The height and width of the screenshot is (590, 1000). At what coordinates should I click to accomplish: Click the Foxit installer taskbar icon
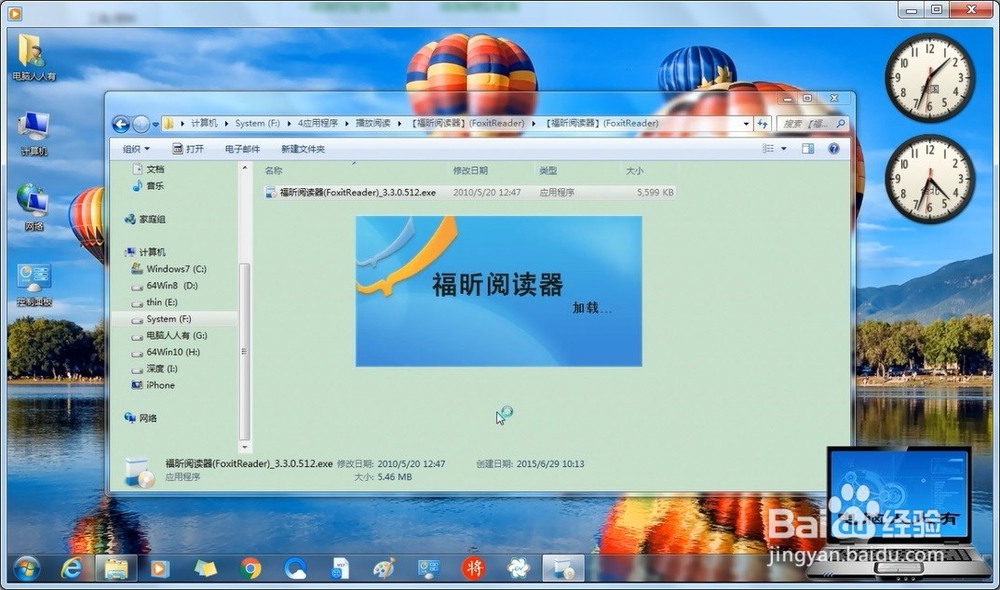(562, 568)
